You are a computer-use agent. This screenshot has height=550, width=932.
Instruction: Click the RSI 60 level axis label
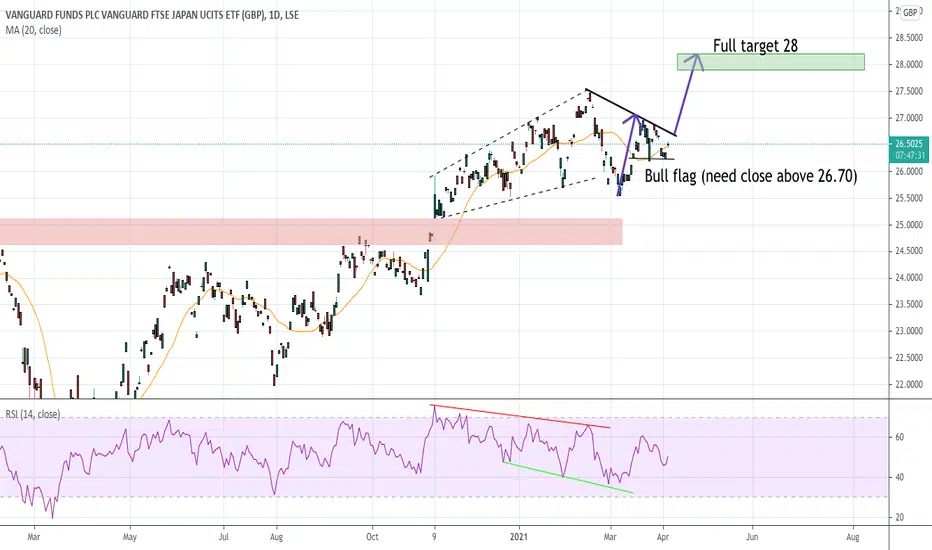click(899, 437)
